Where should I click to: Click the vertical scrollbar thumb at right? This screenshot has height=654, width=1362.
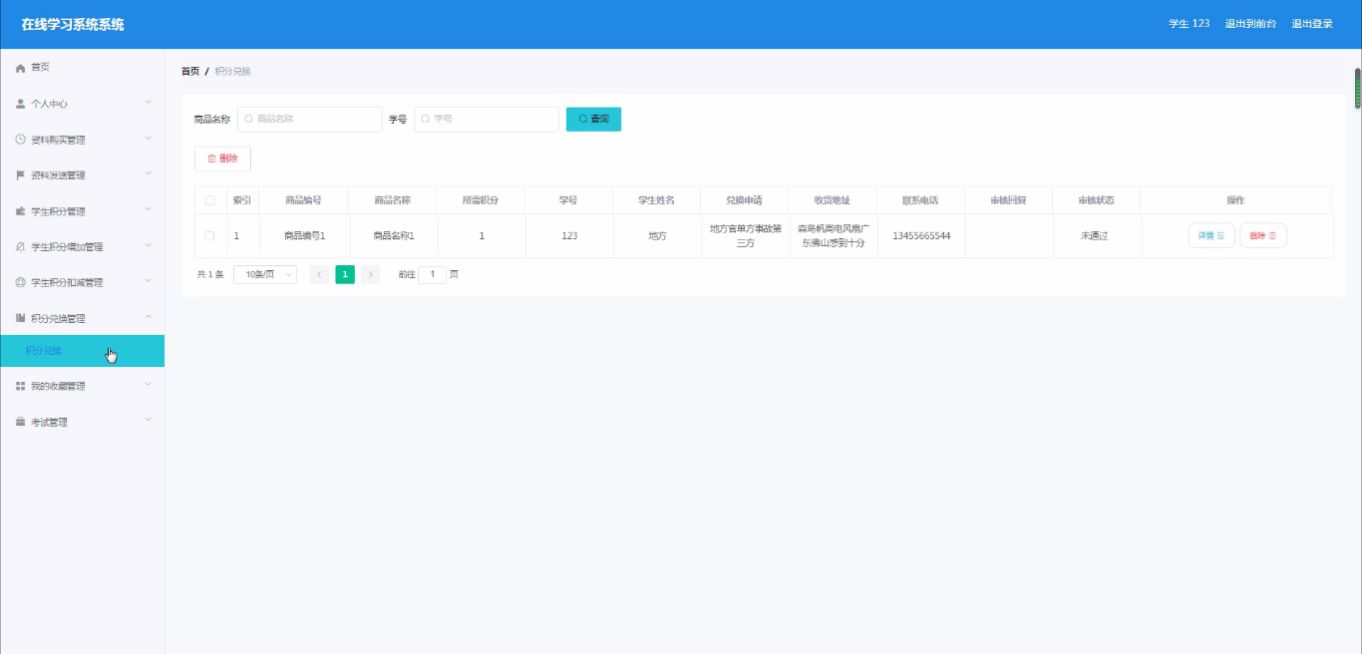(1357, 88)
